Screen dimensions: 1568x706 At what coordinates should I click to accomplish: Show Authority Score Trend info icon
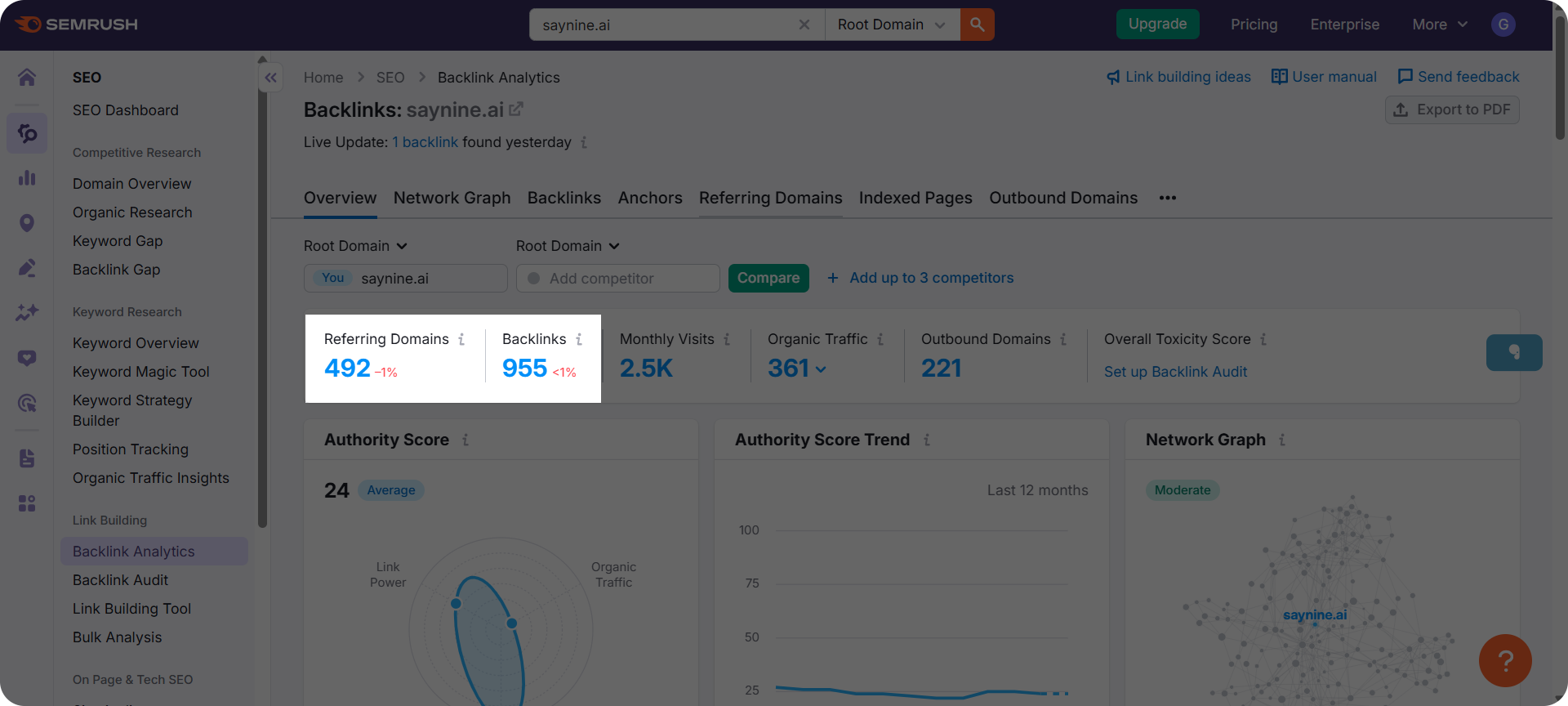point(927,440)
